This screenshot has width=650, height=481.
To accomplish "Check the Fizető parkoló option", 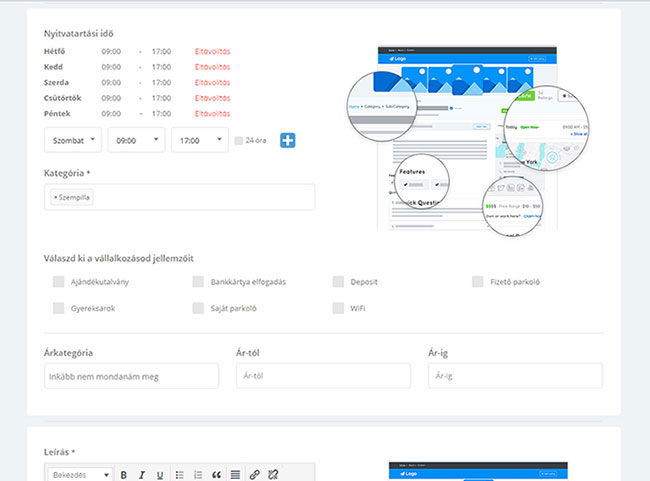I will click(478, 282).
